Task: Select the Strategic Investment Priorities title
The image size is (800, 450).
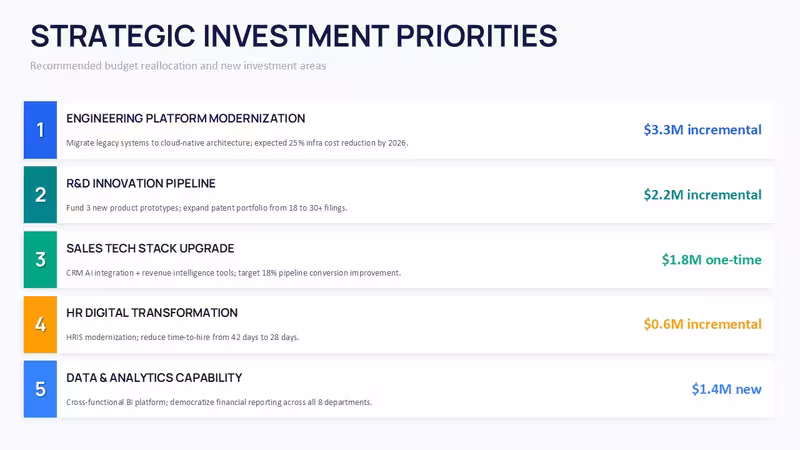Action: point(294,36)
